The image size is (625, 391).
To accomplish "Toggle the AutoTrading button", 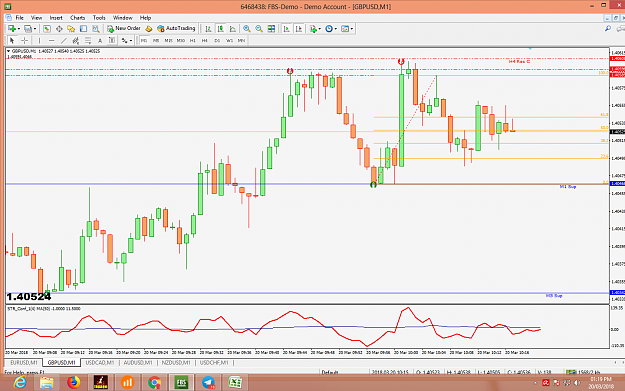I will click(x=176, y=28).
